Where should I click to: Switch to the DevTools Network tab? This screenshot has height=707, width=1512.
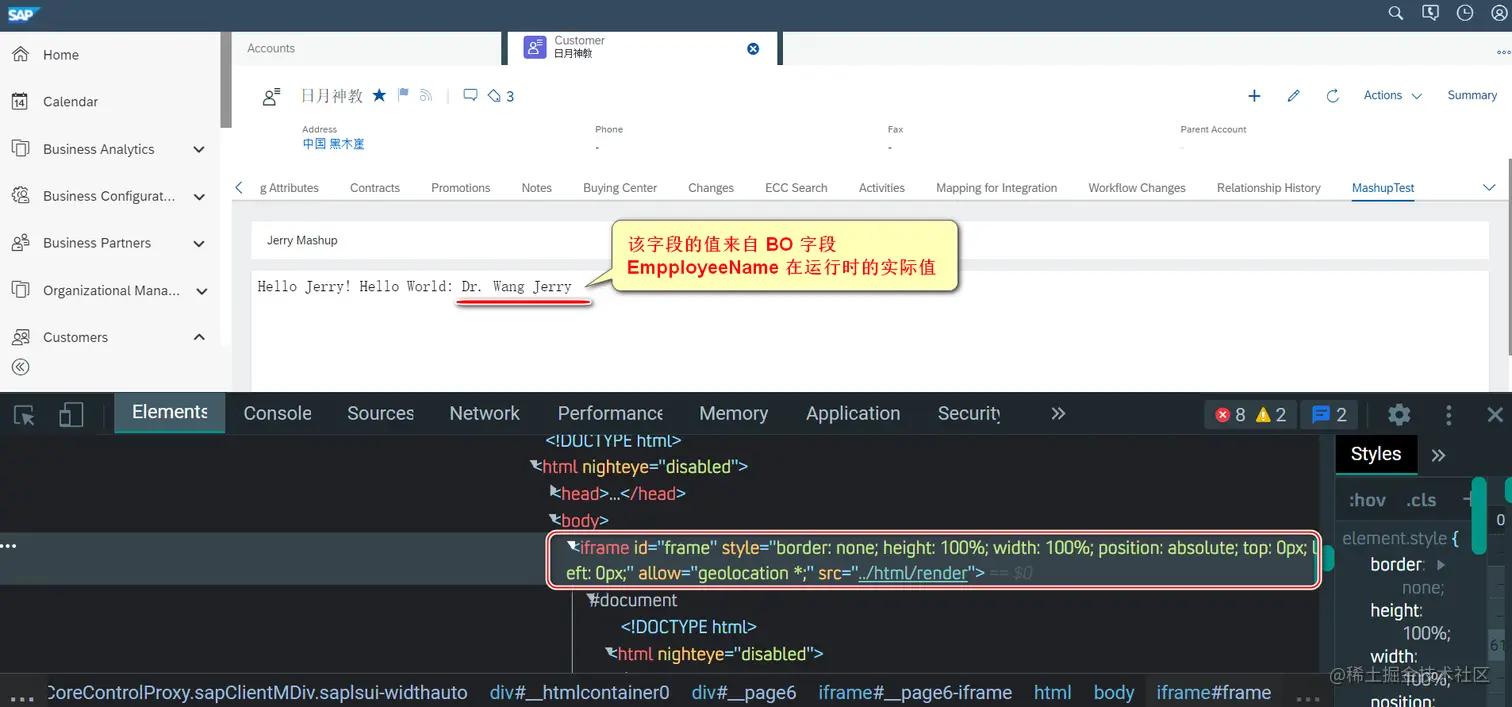[484, 413]
